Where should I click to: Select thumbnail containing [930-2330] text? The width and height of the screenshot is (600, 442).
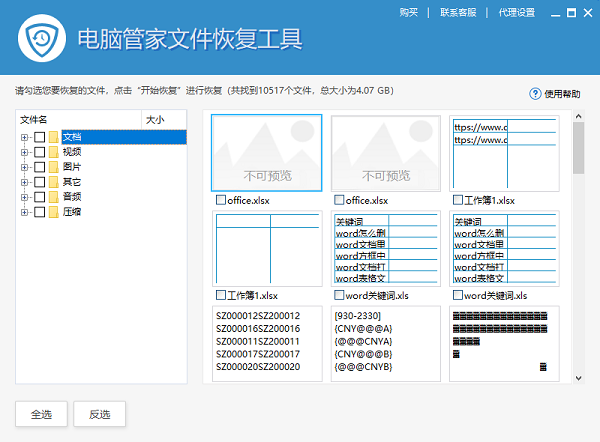pos(386,343)
